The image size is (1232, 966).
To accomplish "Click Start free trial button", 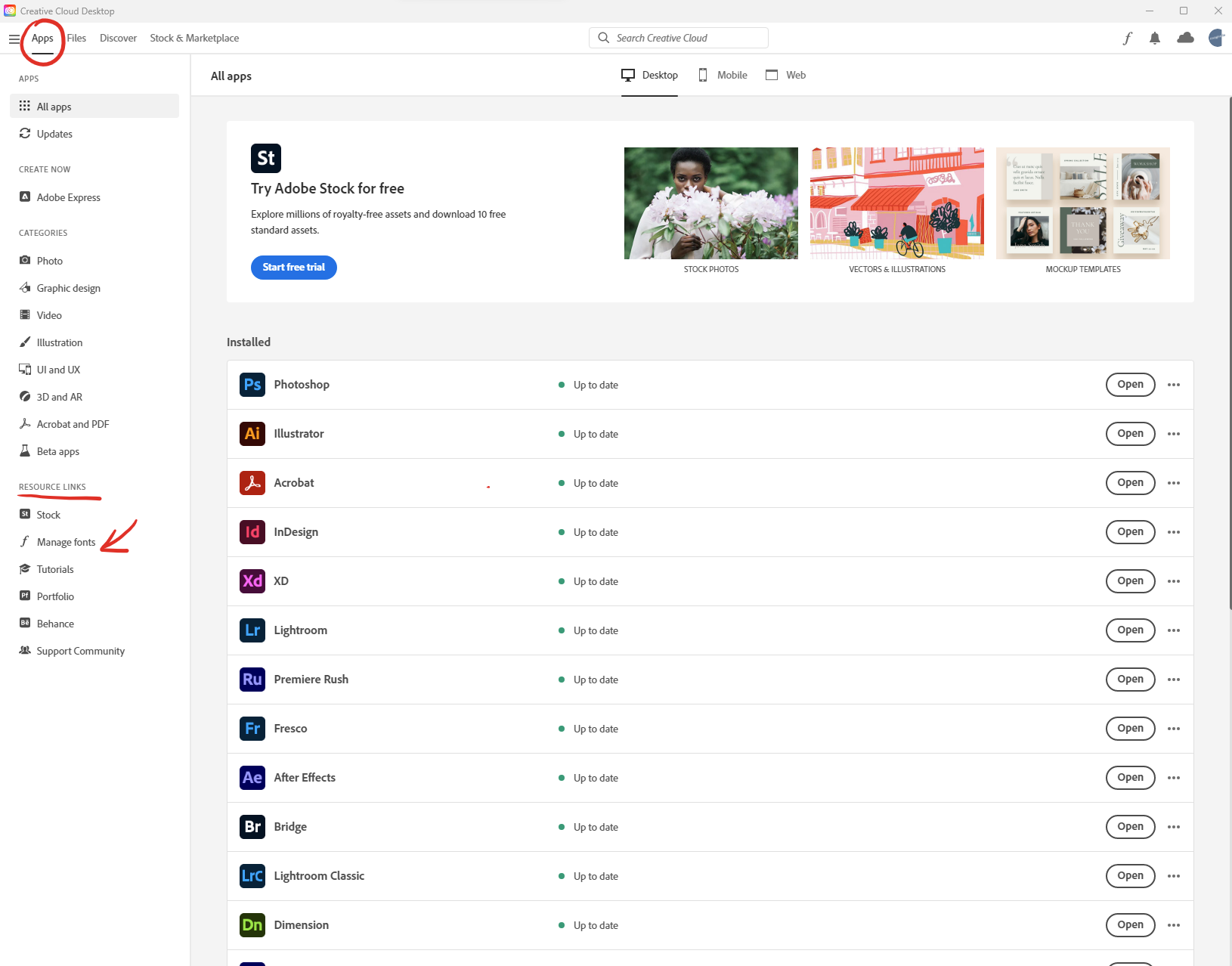I will [x=294, y=267].
